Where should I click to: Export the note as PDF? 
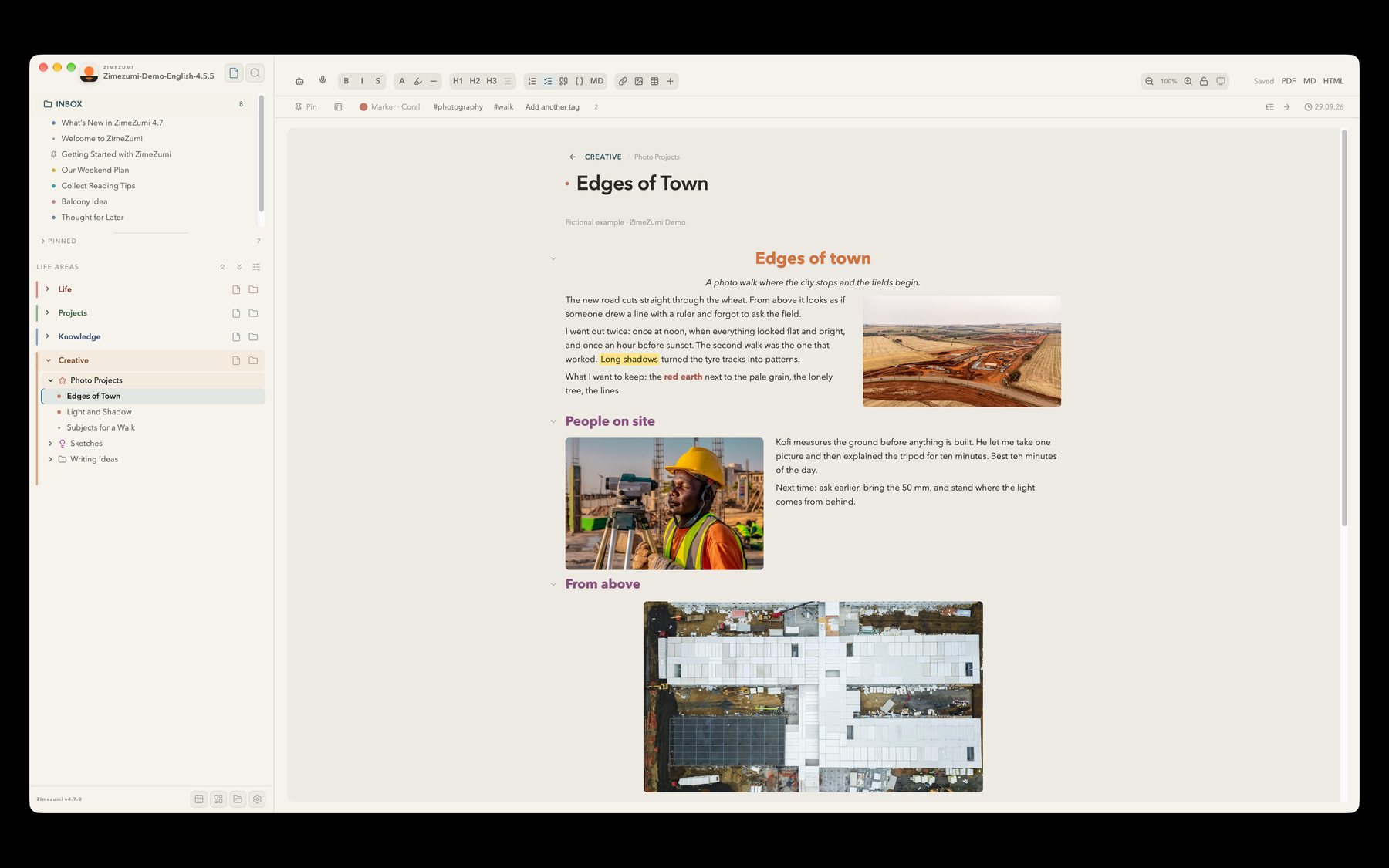pos(1289,81)
